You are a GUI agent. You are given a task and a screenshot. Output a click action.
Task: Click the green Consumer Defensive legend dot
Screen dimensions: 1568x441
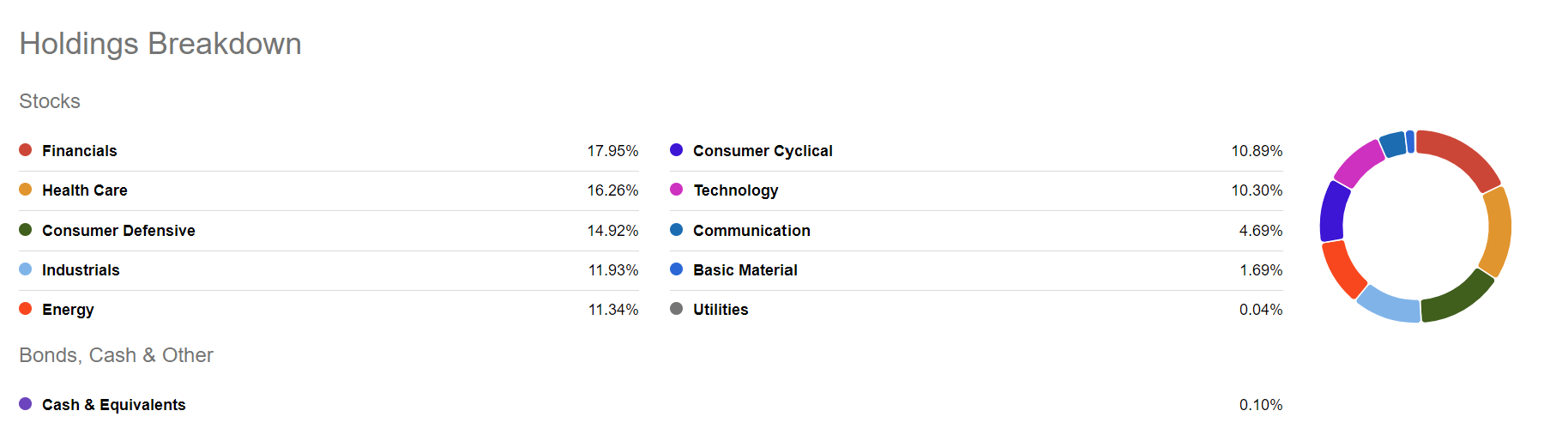(x=26, y=230)
